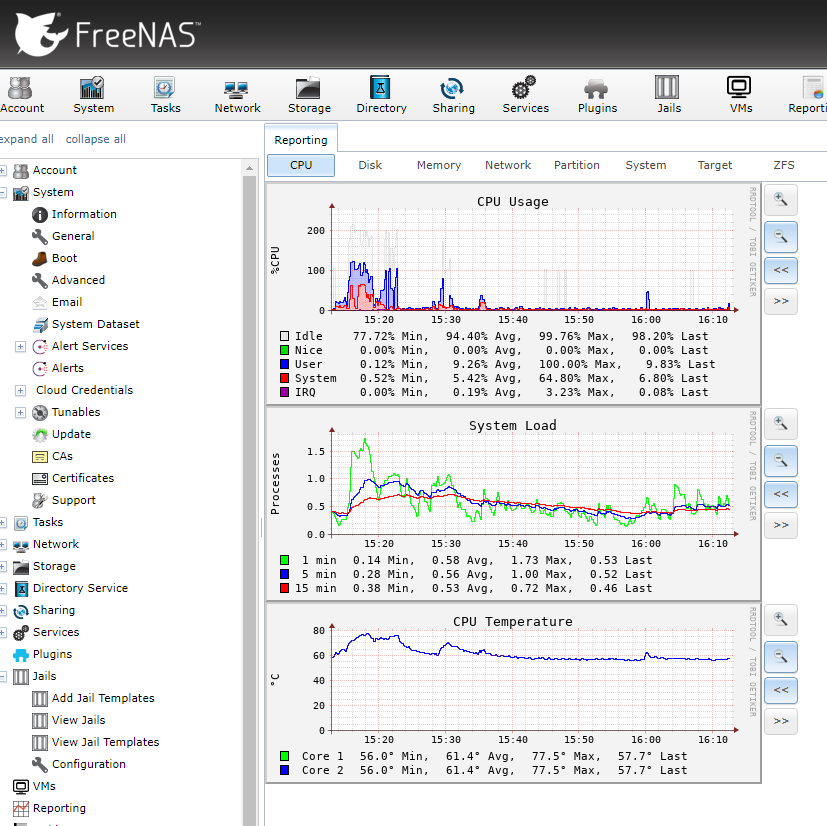This screenshot has width=827, height=826.
Task: Expand the Alert Services tree node
Action: (x=20, y=347)
